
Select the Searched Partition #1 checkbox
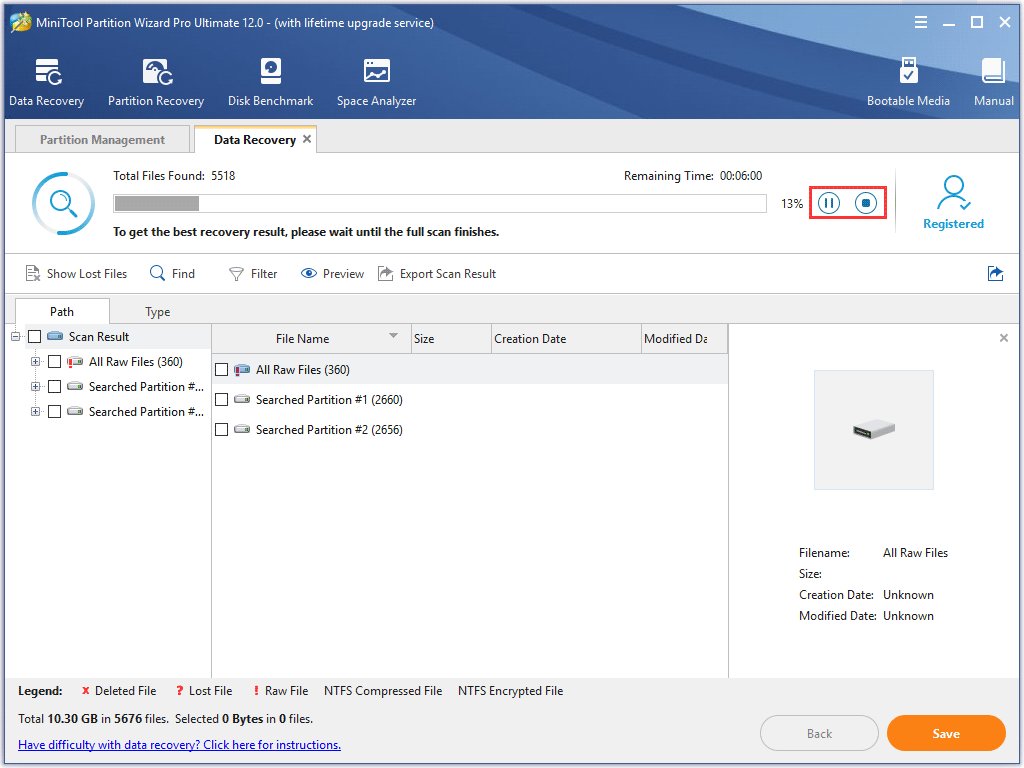coord(221,399)
